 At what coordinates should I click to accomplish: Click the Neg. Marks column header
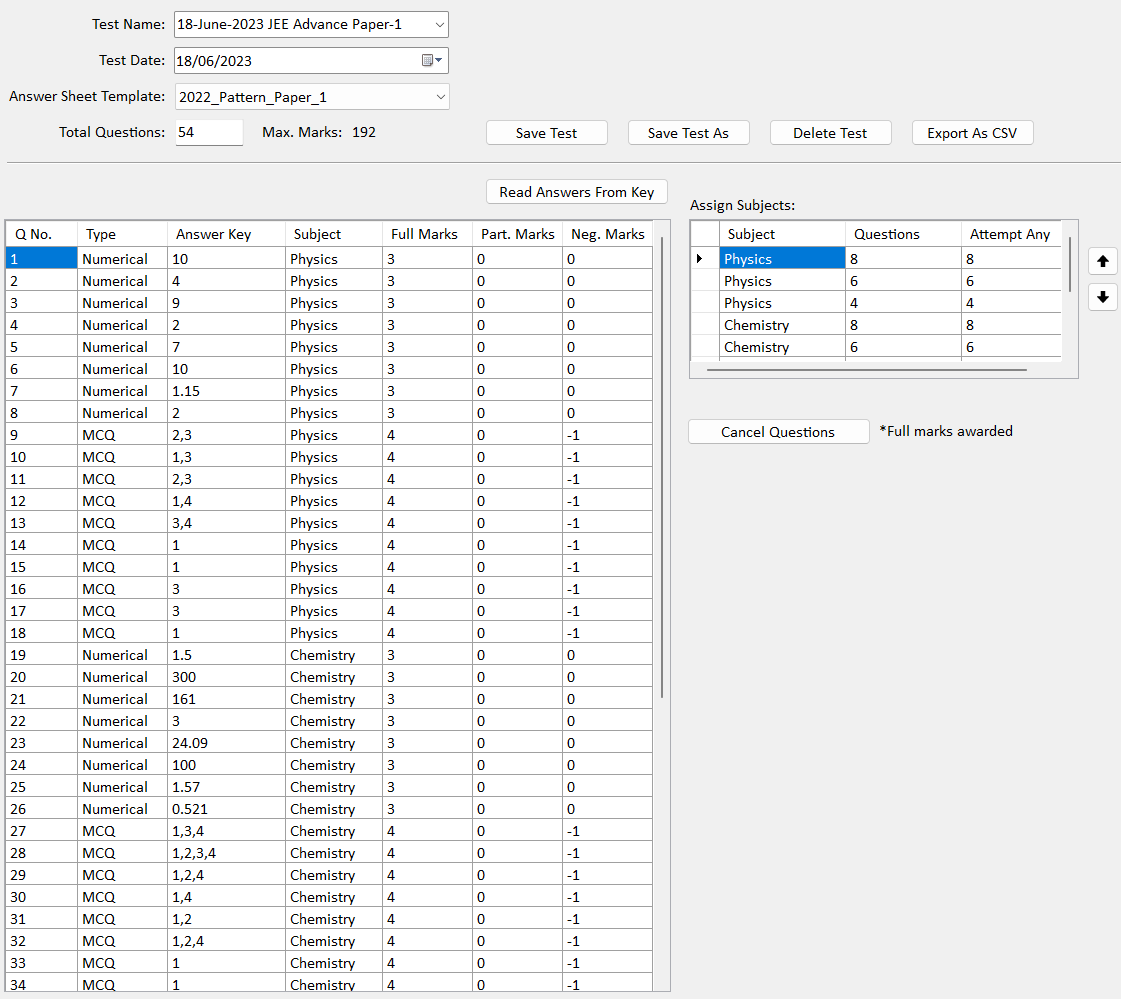click(607, 234)
